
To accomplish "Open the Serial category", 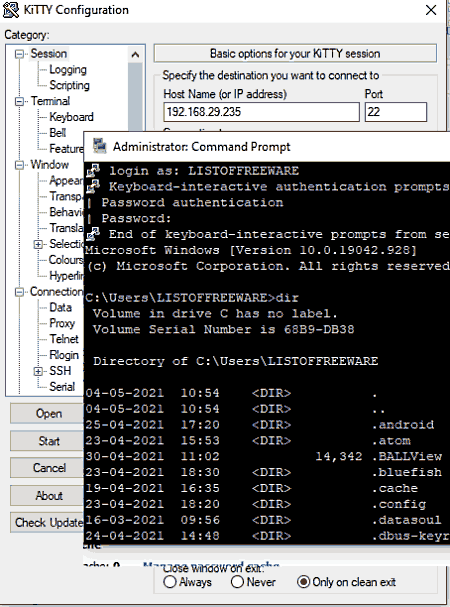I will point(62,387).
